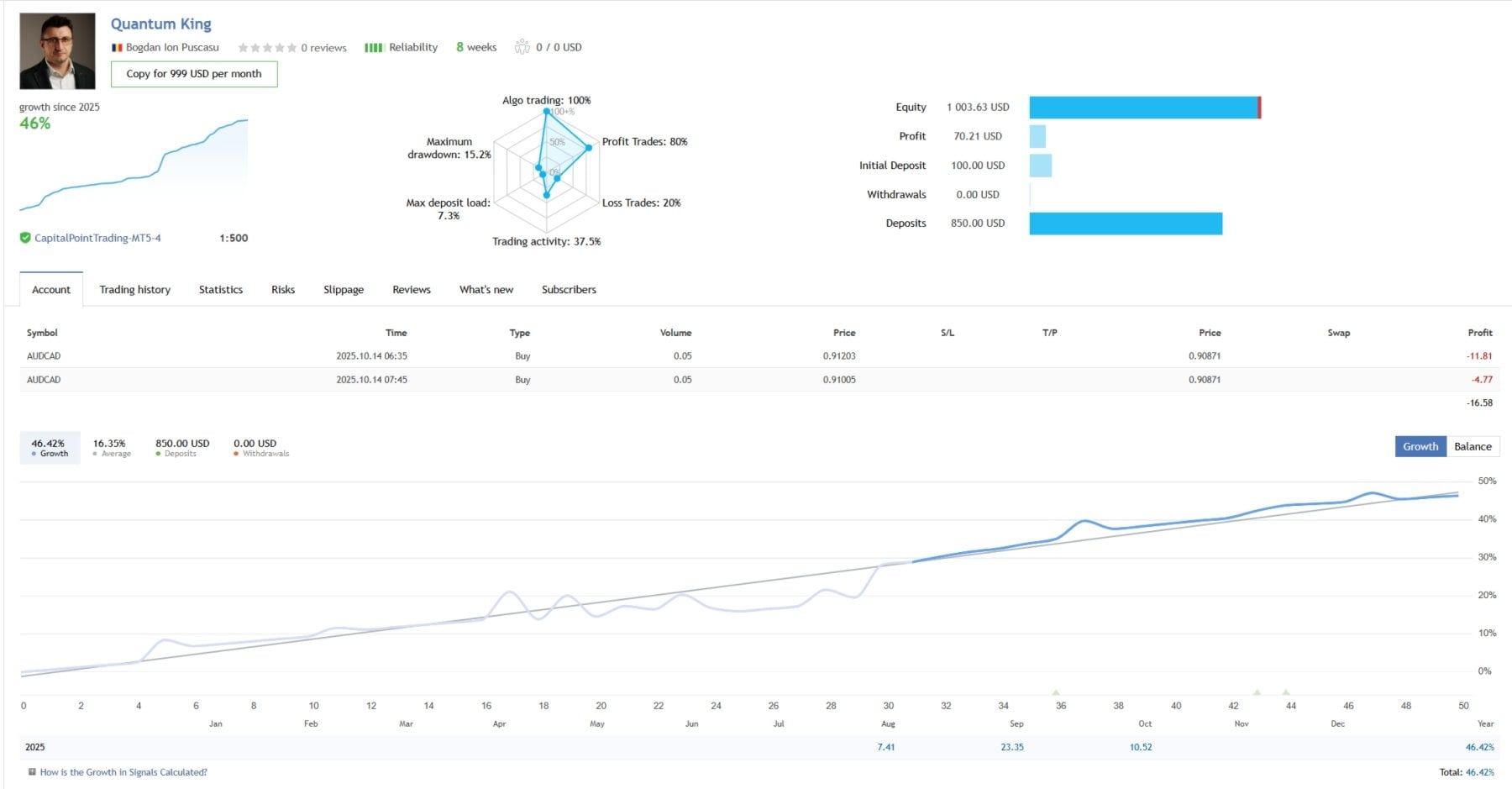Select the Growth chart mode button
Screen dimensions: 1512x789
pyautogui.click(x=1420, y=446)
